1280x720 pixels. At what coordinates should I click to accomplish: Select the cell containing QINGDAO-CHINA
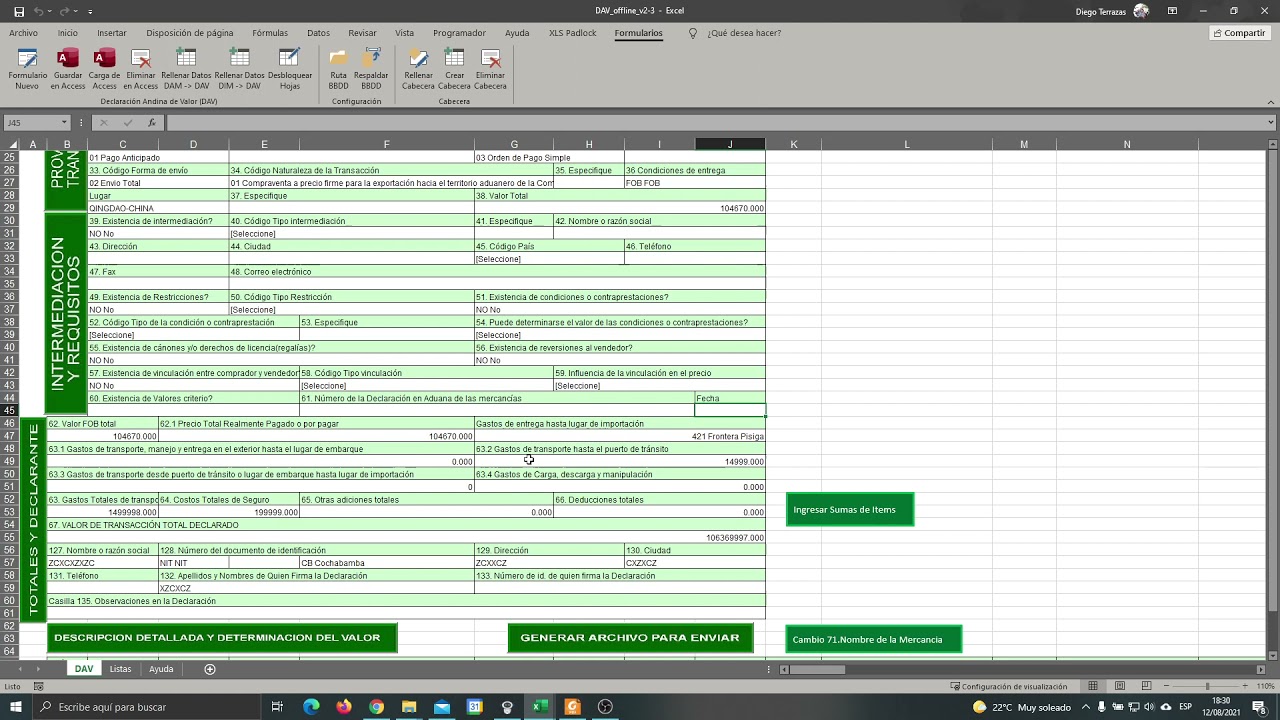pos(158,208)
